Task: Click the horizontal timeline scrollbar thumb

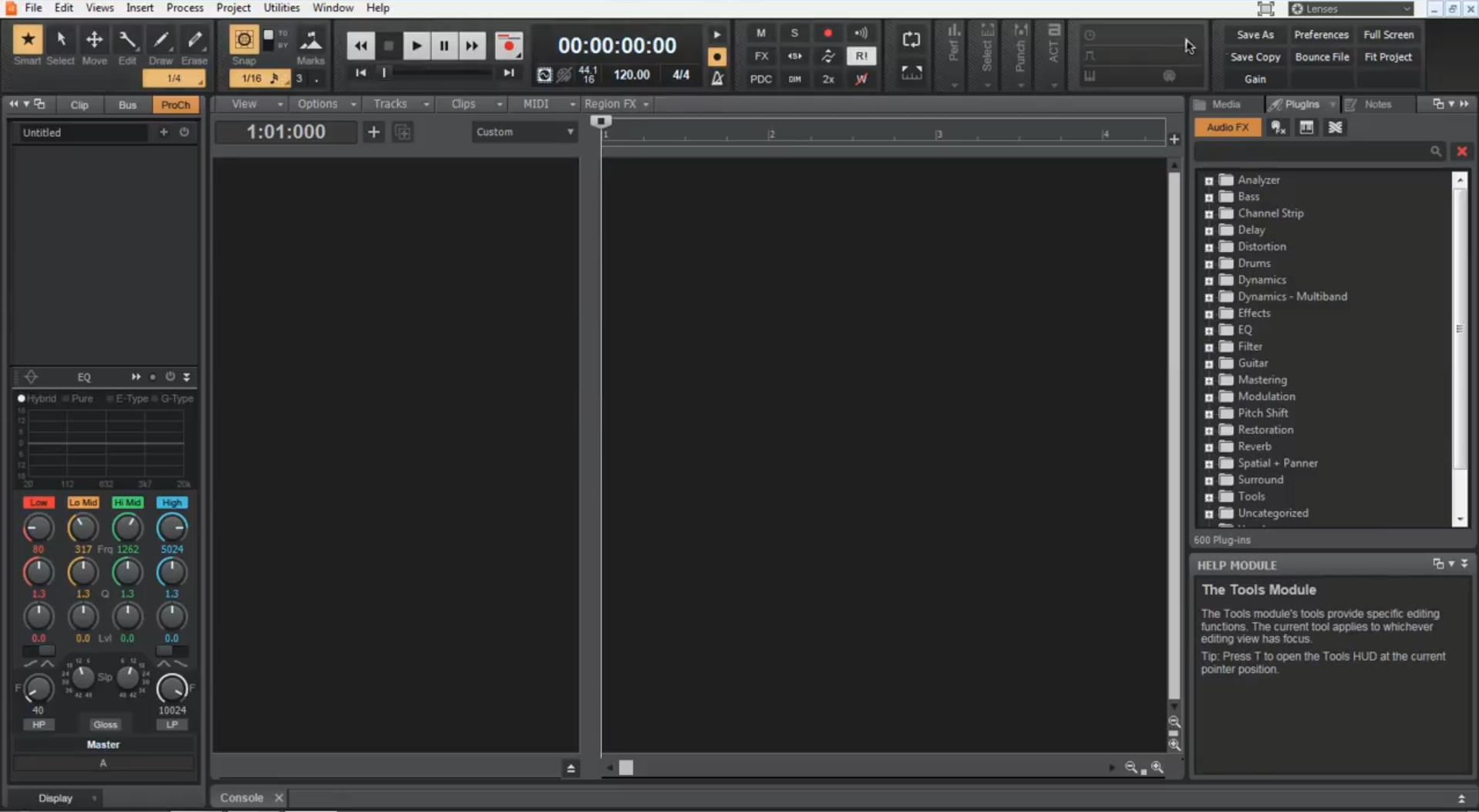Action: (626, 767)
